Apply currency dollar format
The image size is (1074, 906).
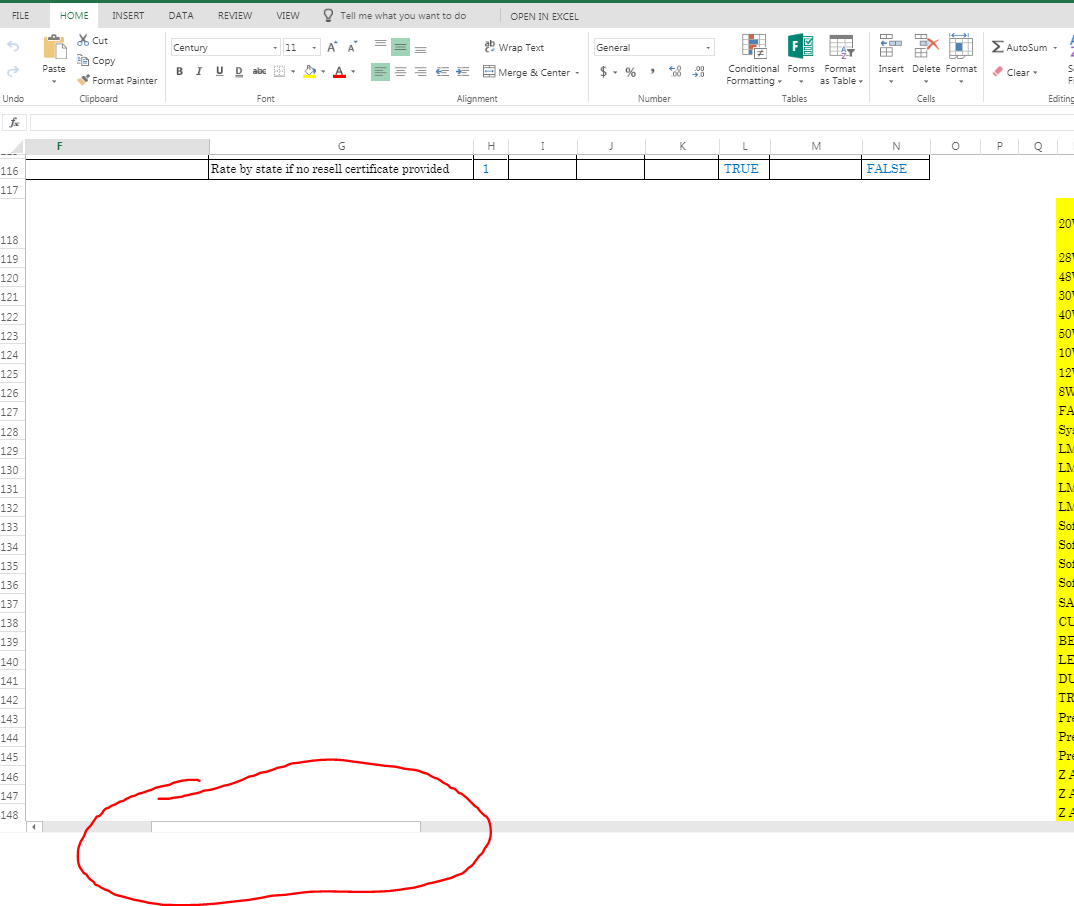tap(603, 71)
